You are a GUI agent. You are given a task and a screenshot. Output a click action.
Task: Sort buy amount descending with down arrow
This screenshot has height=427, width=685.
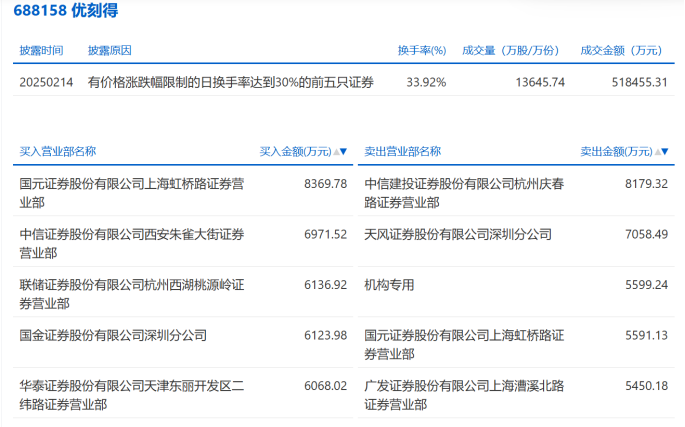point(343,152)
